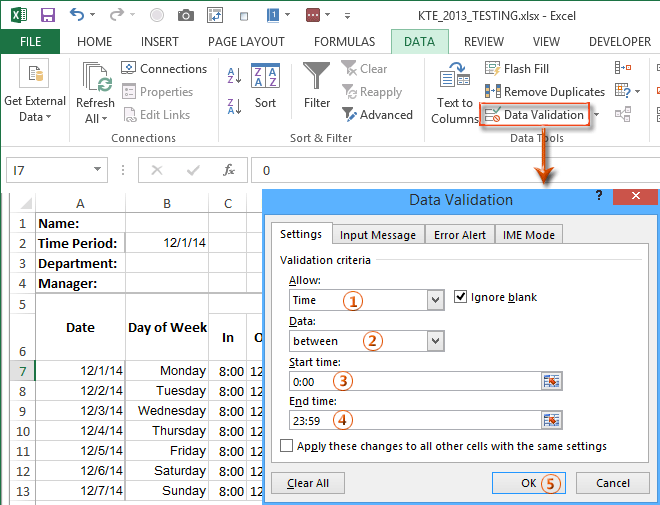Click range selector icon for End time
This screenshot has height=505, width=660.
pyautogui.click(x=552, y=421)
